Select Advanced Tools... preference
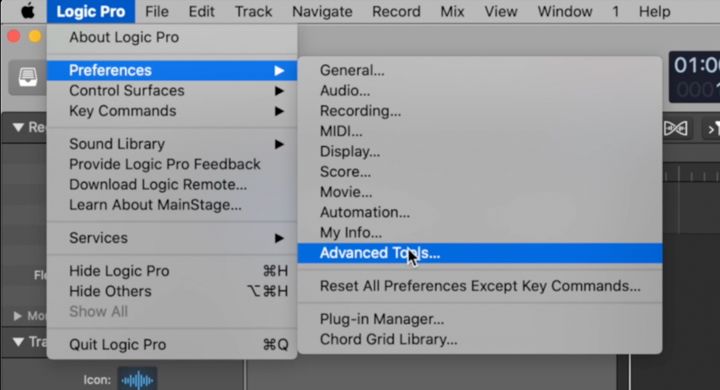Screen dimensions: 720x390 click(480, 253)
